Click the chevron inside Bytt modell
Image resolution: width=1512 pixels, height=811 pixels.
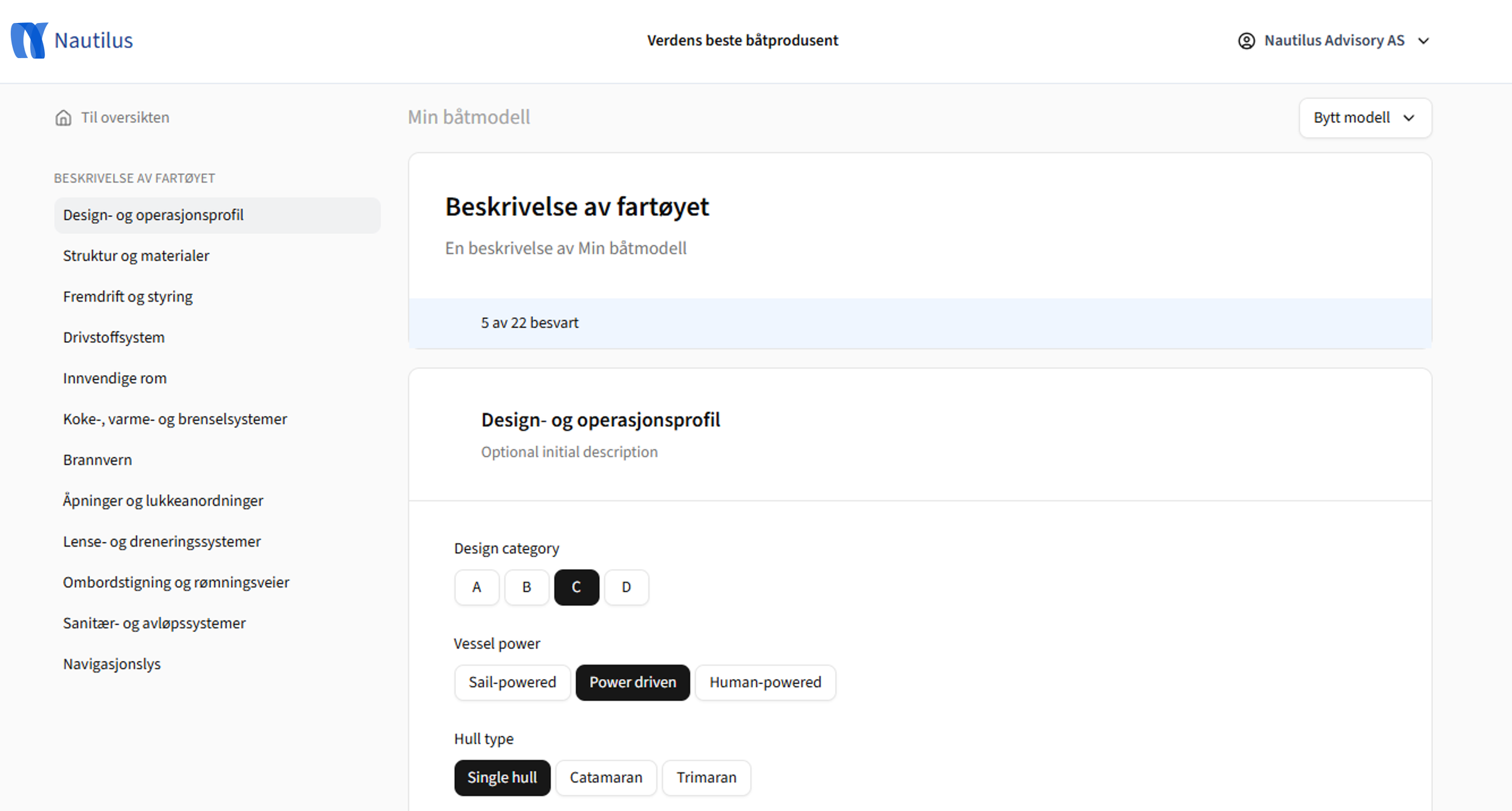(x=1409, y=118)
